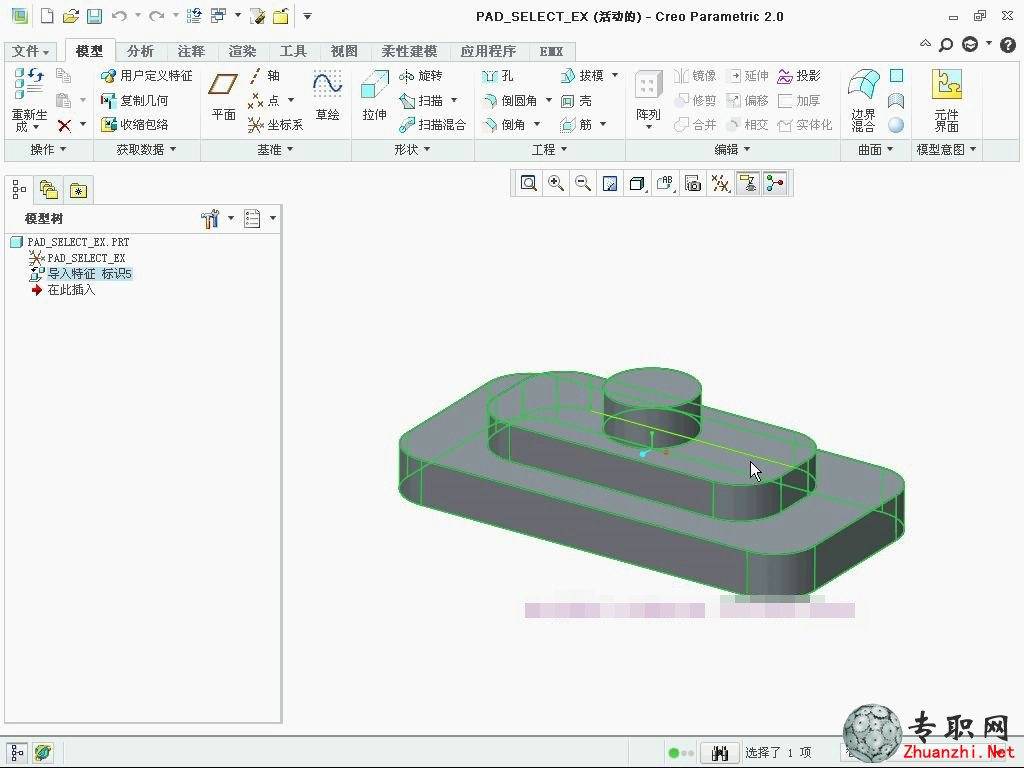Switch to the Tools (工具) tab
The width and height of the screenshot is (1024, 768).
tap(293, 51)
